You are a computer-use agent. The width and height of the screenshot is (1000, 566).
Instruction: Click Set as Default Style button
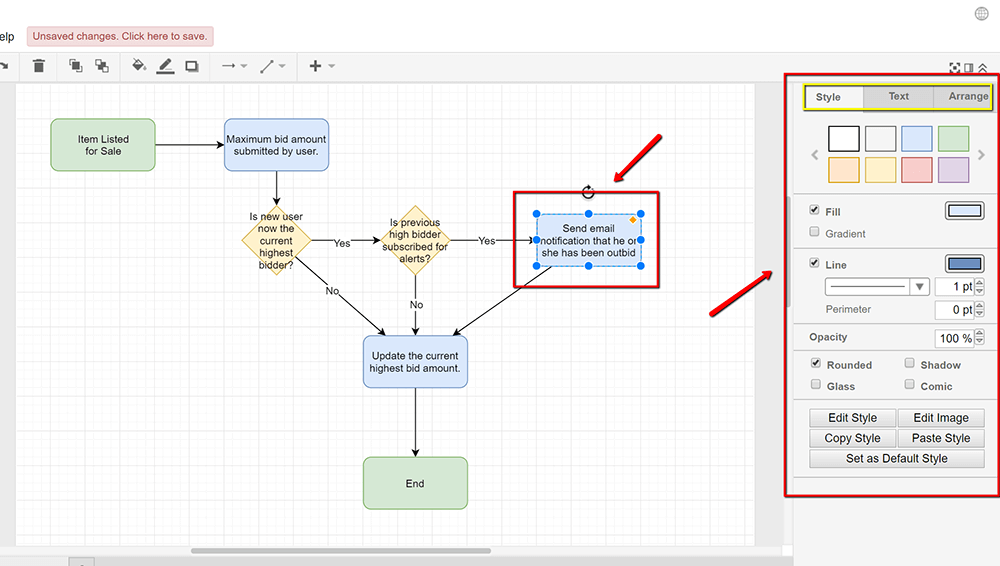pos(896,459)
